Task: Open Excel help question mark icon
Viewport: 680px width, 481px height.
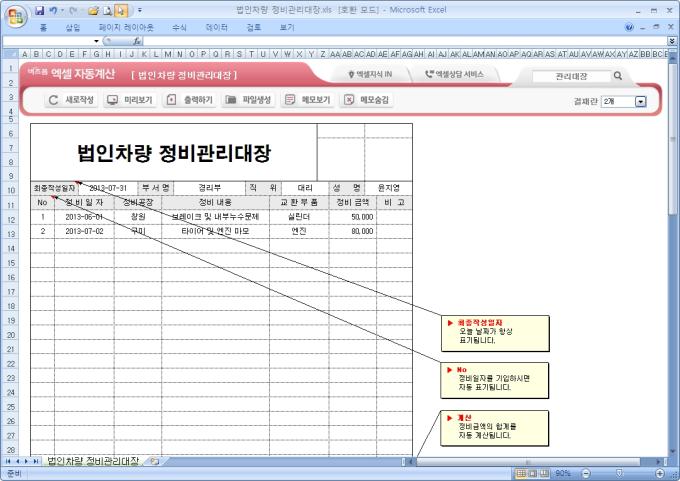Action: point(629,27)
